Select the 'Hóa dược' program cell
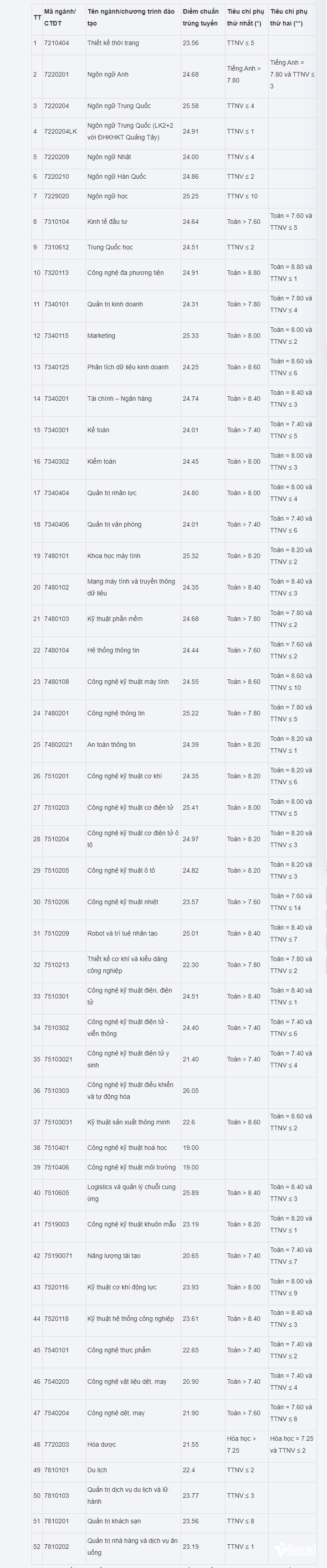This screenshot has height=1568, width=327. pos(102,1444)
